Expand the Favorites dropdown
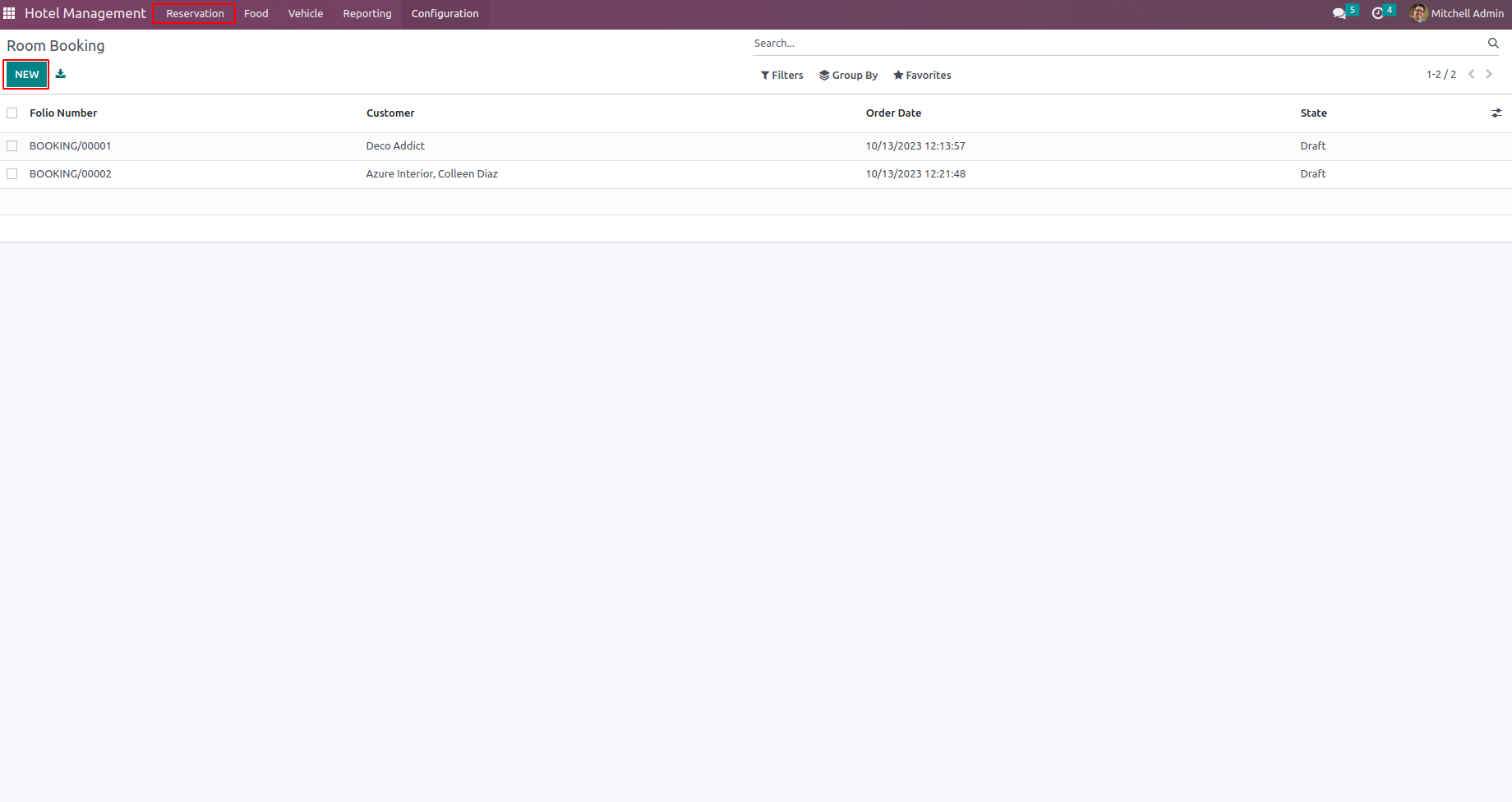Image resolution: width=1512 pixels, height=802 pixels. pyautogui.click(x=922, y=75)
